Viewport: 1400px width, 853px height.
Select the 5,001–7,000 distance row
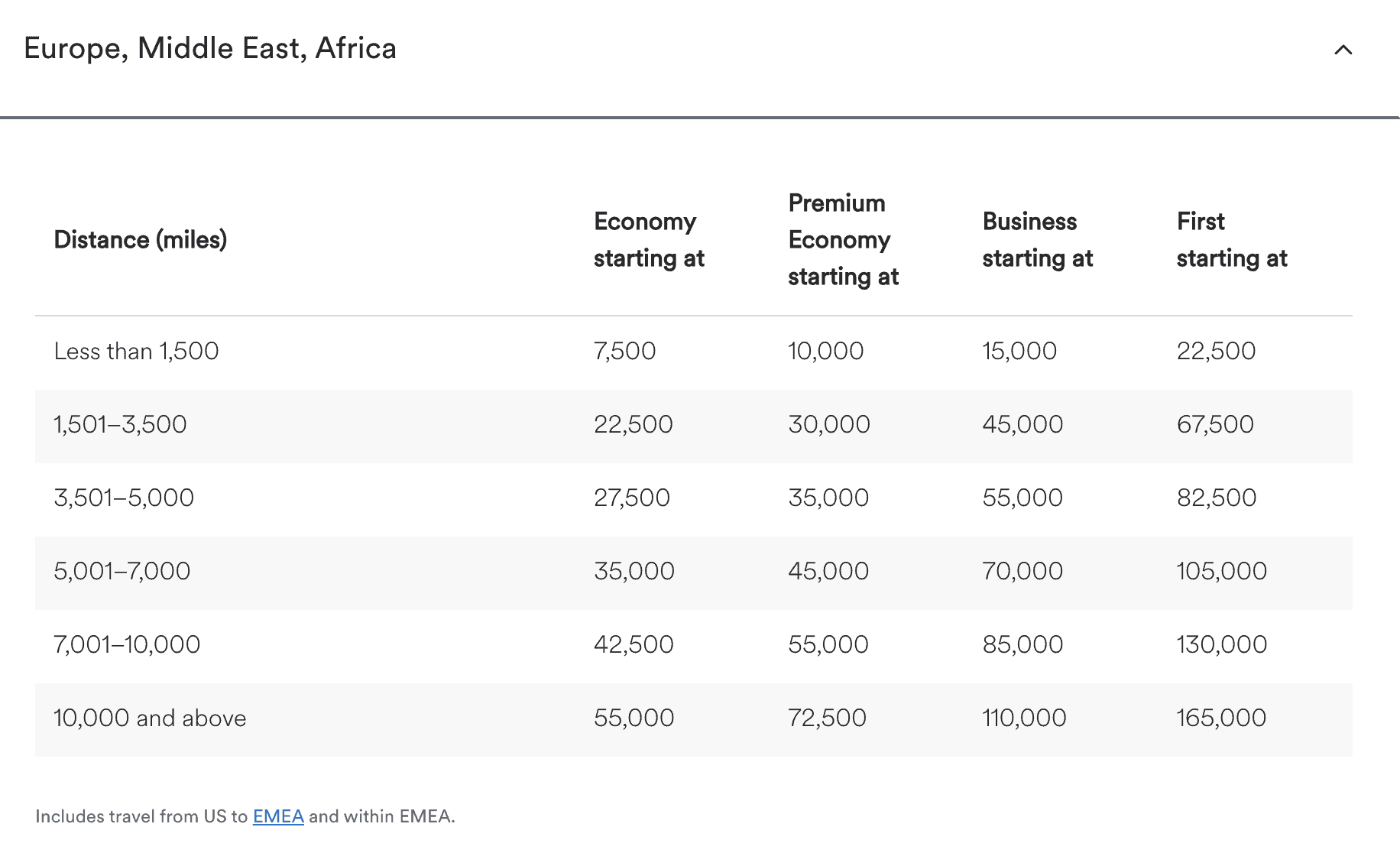[122, 571]
